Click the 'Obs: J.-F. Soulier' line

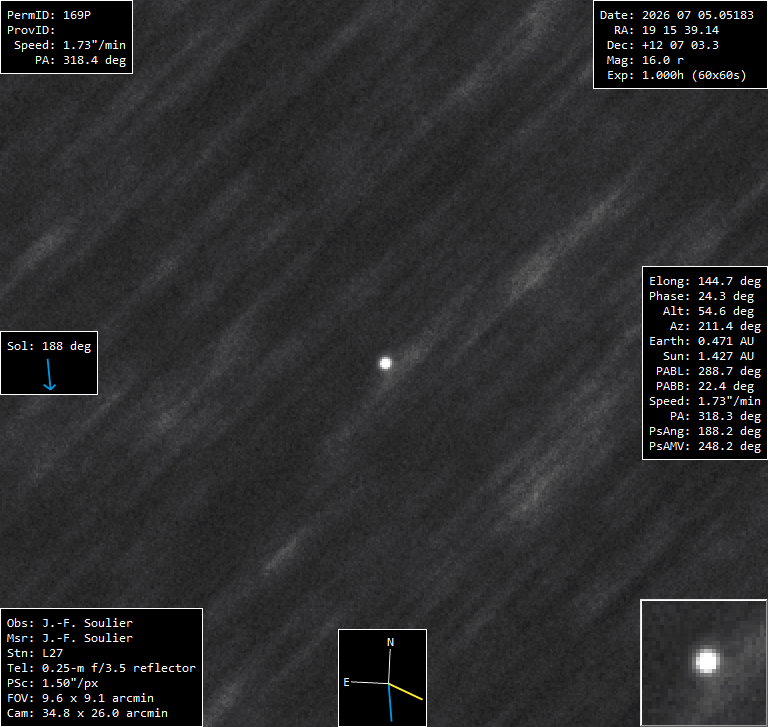70,623
